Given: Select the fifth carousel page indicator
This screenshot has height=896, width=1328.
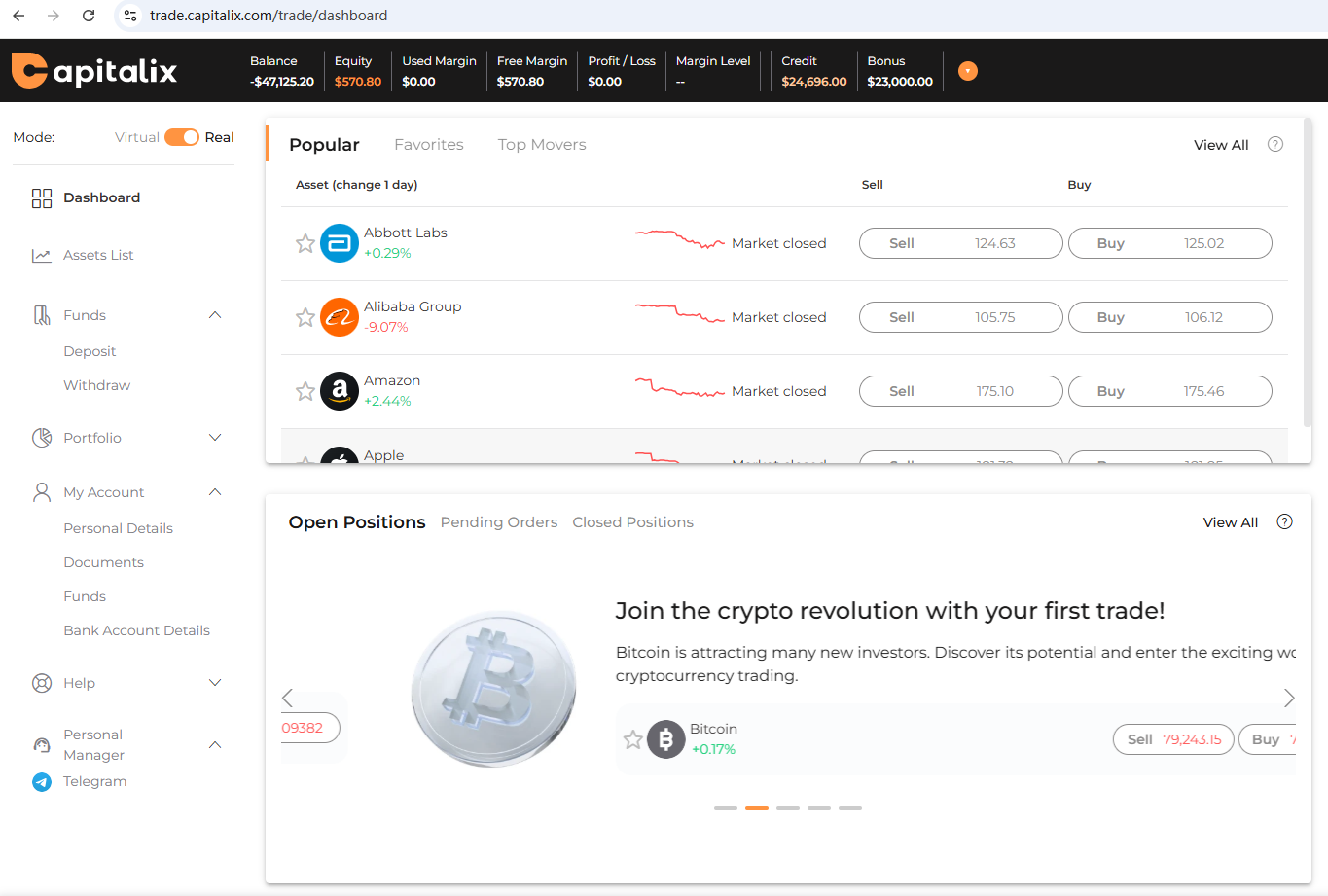Looking at the screenshot, I should coord(850,808).
